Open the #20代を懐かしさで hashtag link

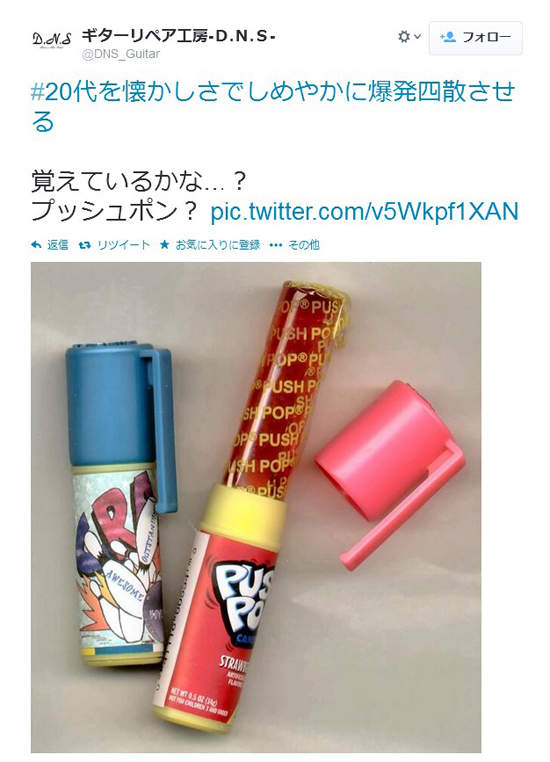coord(273,91)
